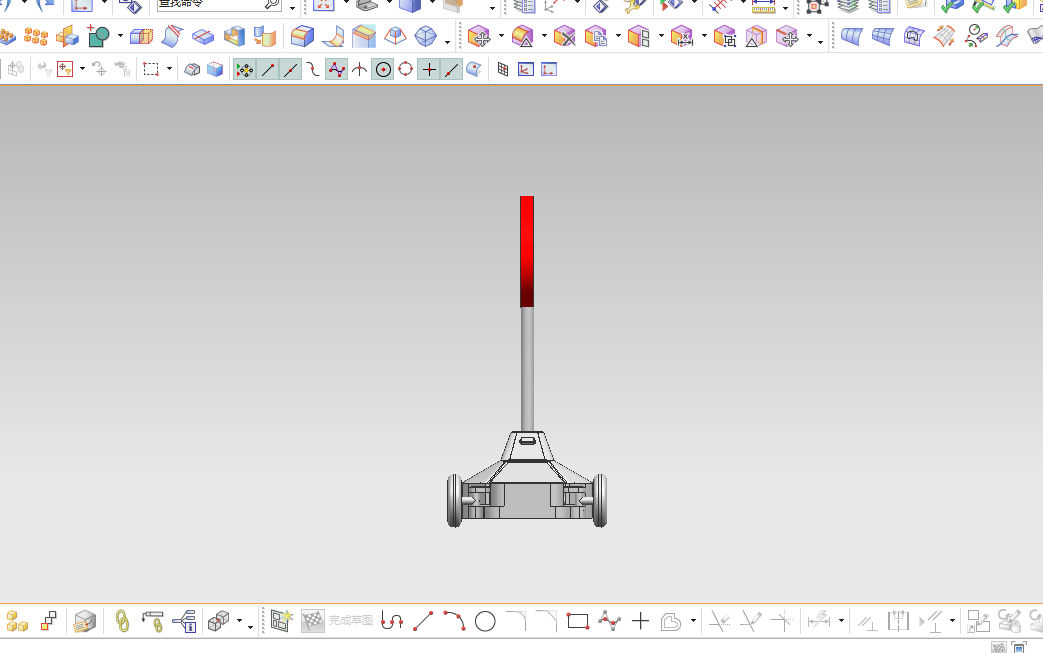Click the grid display icon

pyautogui.click(x=503, y=69)
